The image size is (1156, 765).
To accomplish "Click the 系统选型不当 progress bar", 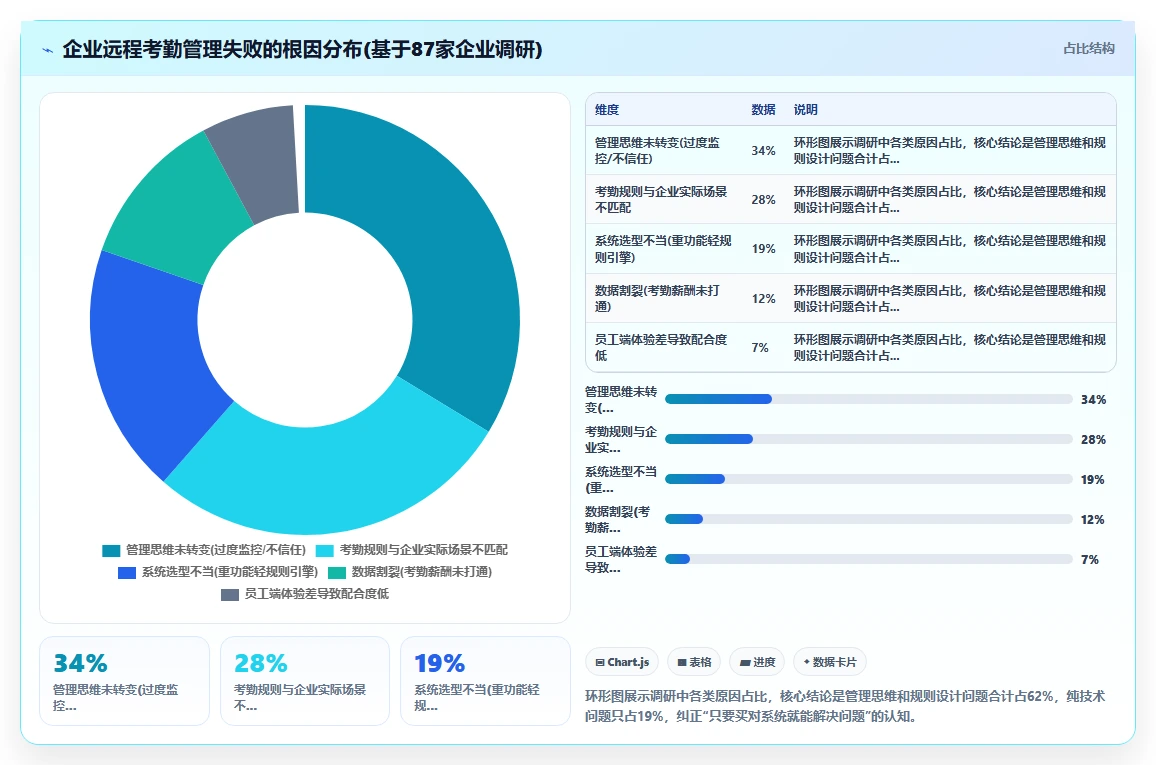I will point(868,479).
